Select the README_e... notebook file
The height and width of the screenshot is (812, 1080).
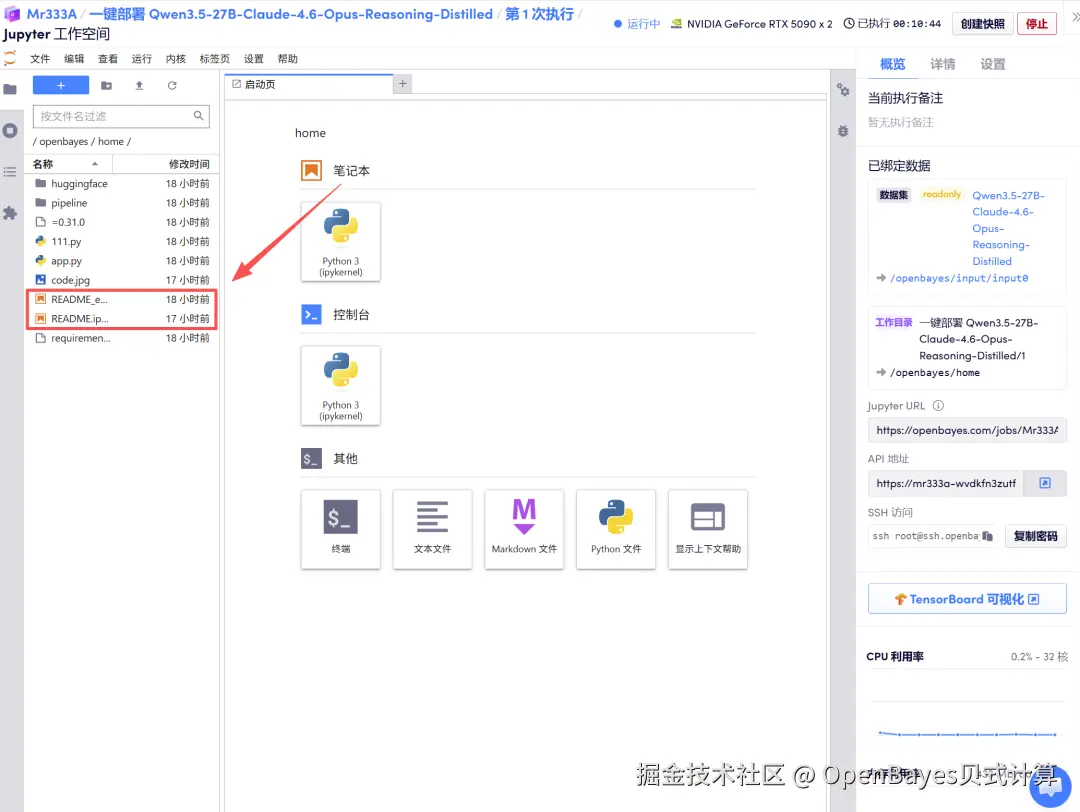coord(122,300)
